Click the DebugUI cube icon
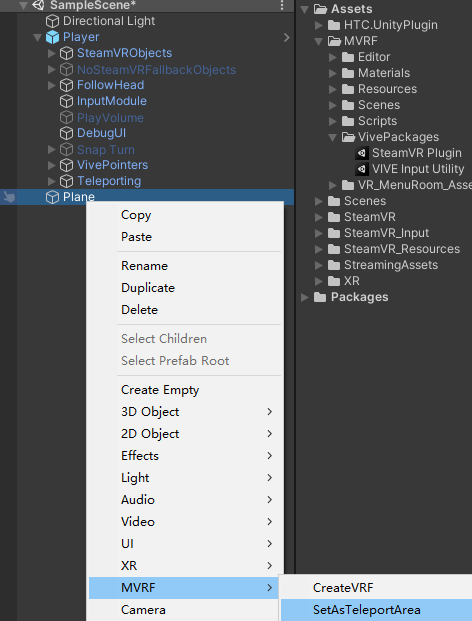The height and width of the screenshot is (621, 472). 66,133
